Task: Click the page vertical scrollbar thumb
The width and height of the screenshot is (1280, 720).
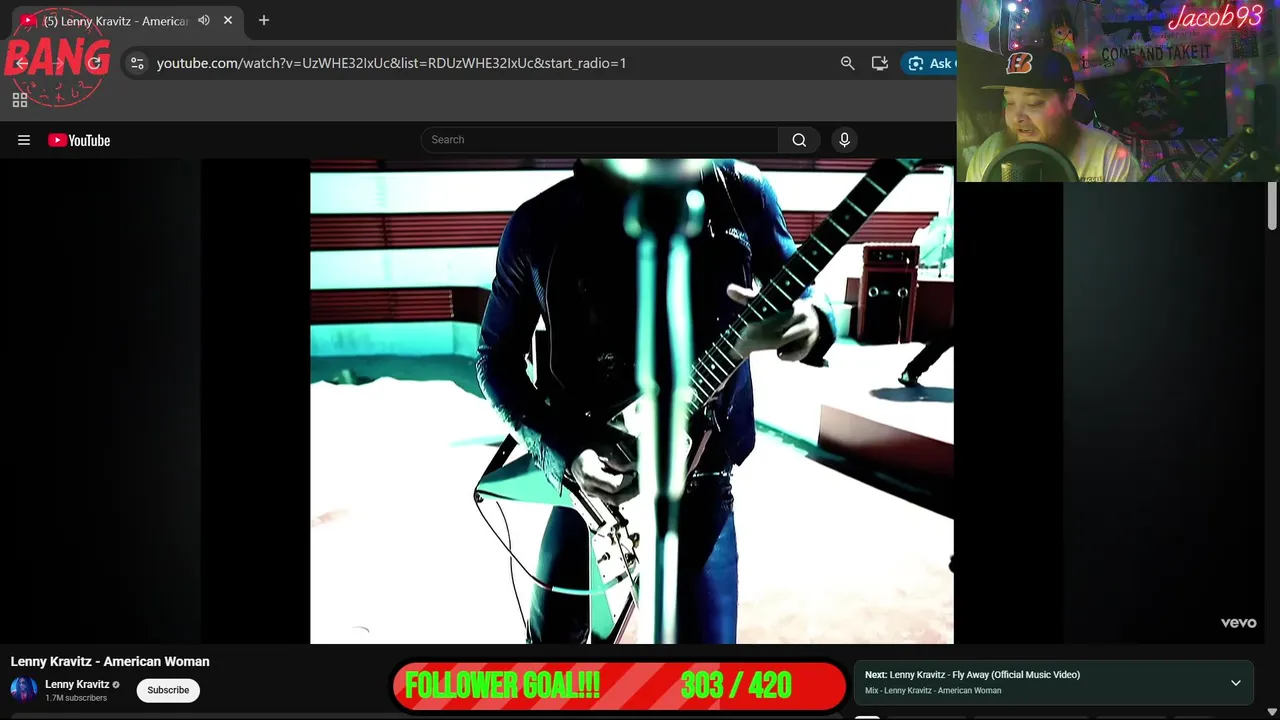Action: point(1272,206)
